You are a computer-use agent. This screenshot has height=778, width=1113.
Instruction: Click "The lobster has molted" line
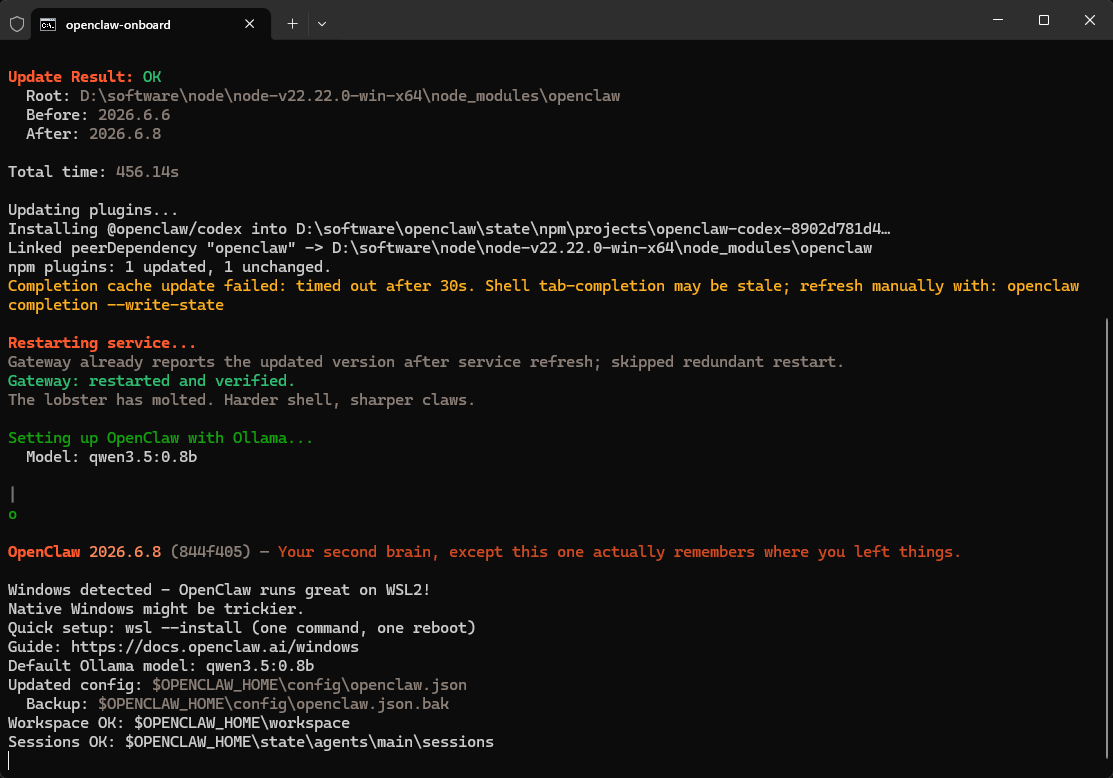[241, 400]
